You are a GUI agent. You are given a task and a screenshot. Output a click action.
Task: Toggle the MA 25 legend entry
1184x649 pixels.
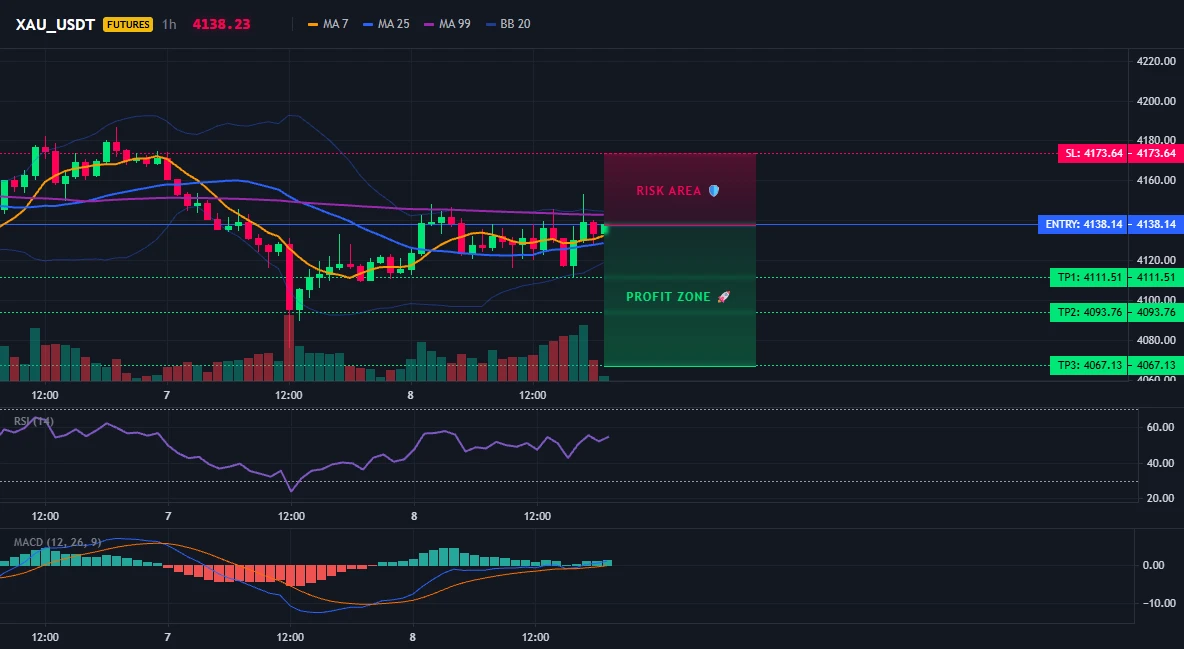click(387, 24)
